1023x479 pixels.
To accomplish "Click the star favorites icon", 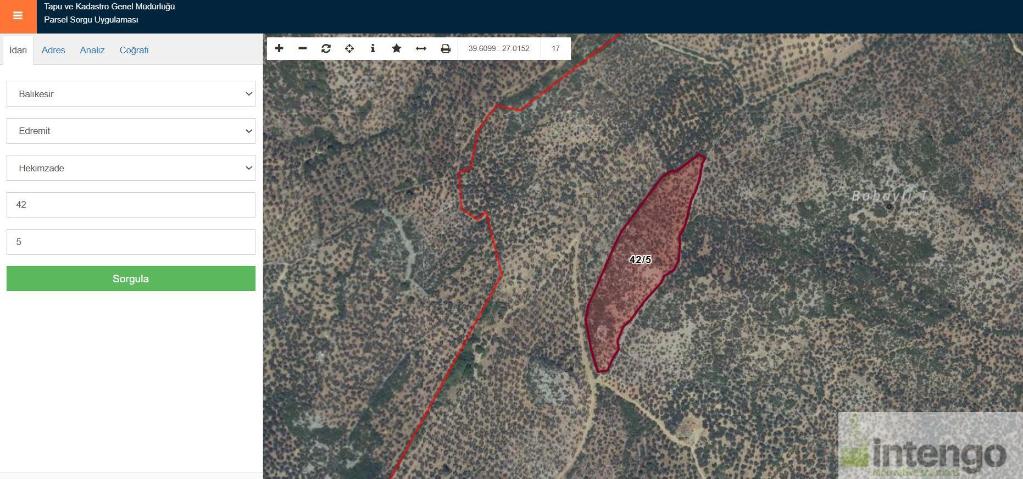I will tap(397, 48).
